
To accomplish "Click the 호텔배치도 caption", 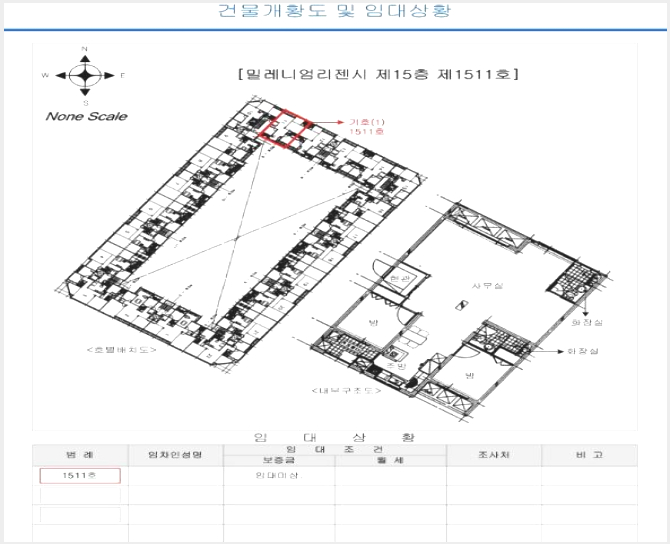I will click(122, 350).
